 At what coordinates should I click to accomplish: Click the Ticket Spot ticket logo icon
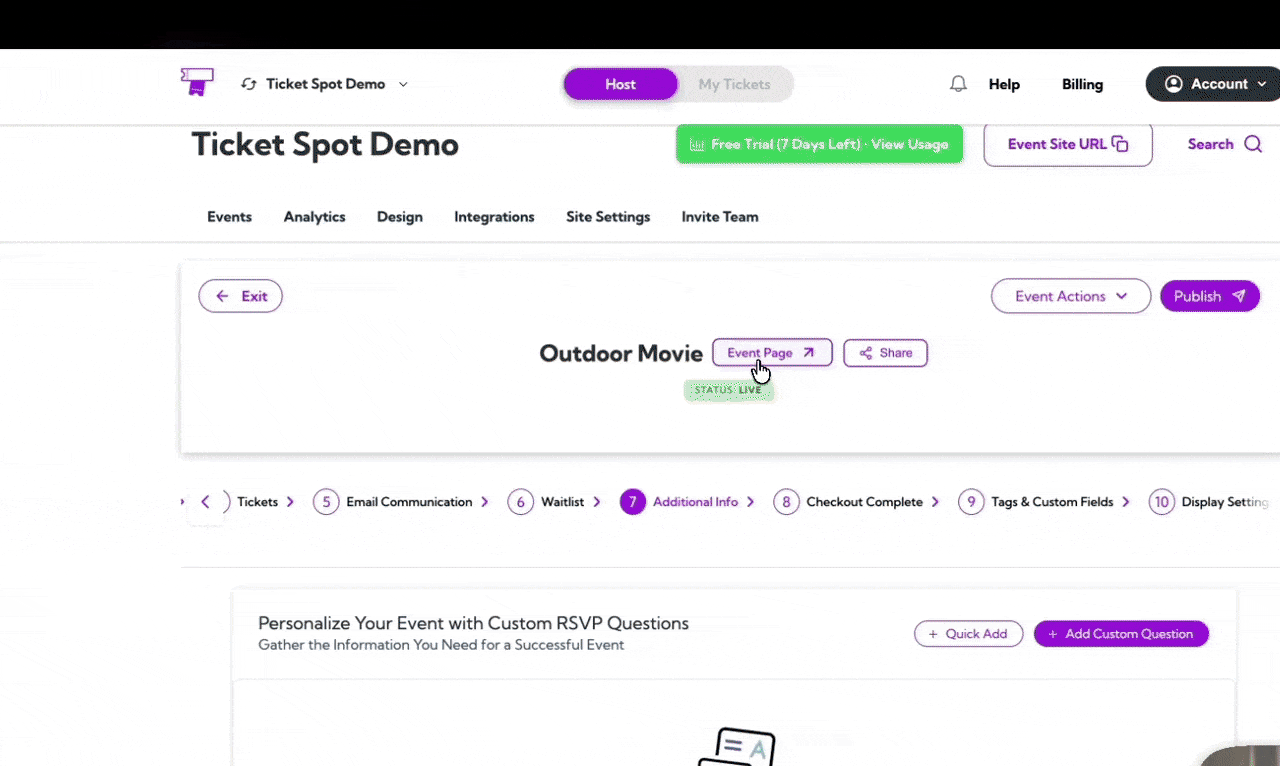(196, 81)
